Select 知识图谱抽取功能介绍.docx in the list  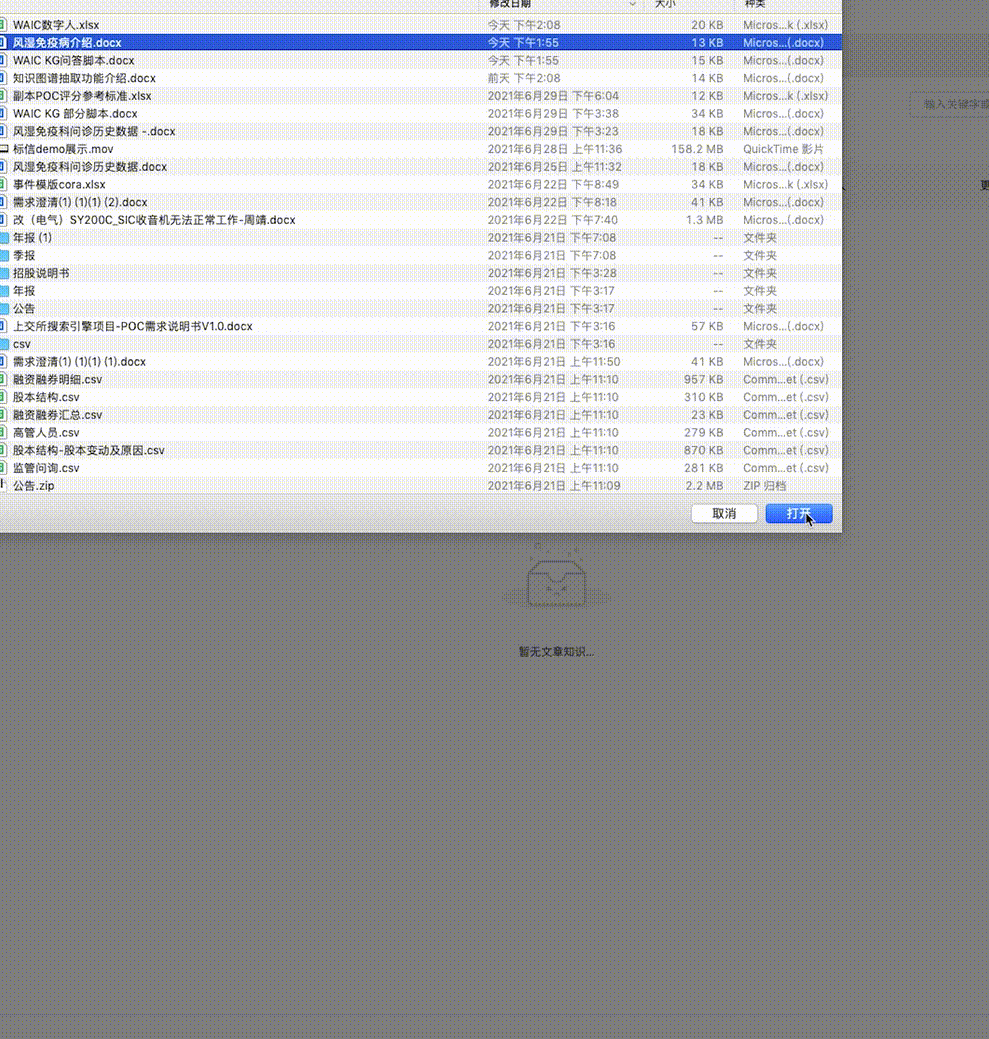tap(84, 78)
